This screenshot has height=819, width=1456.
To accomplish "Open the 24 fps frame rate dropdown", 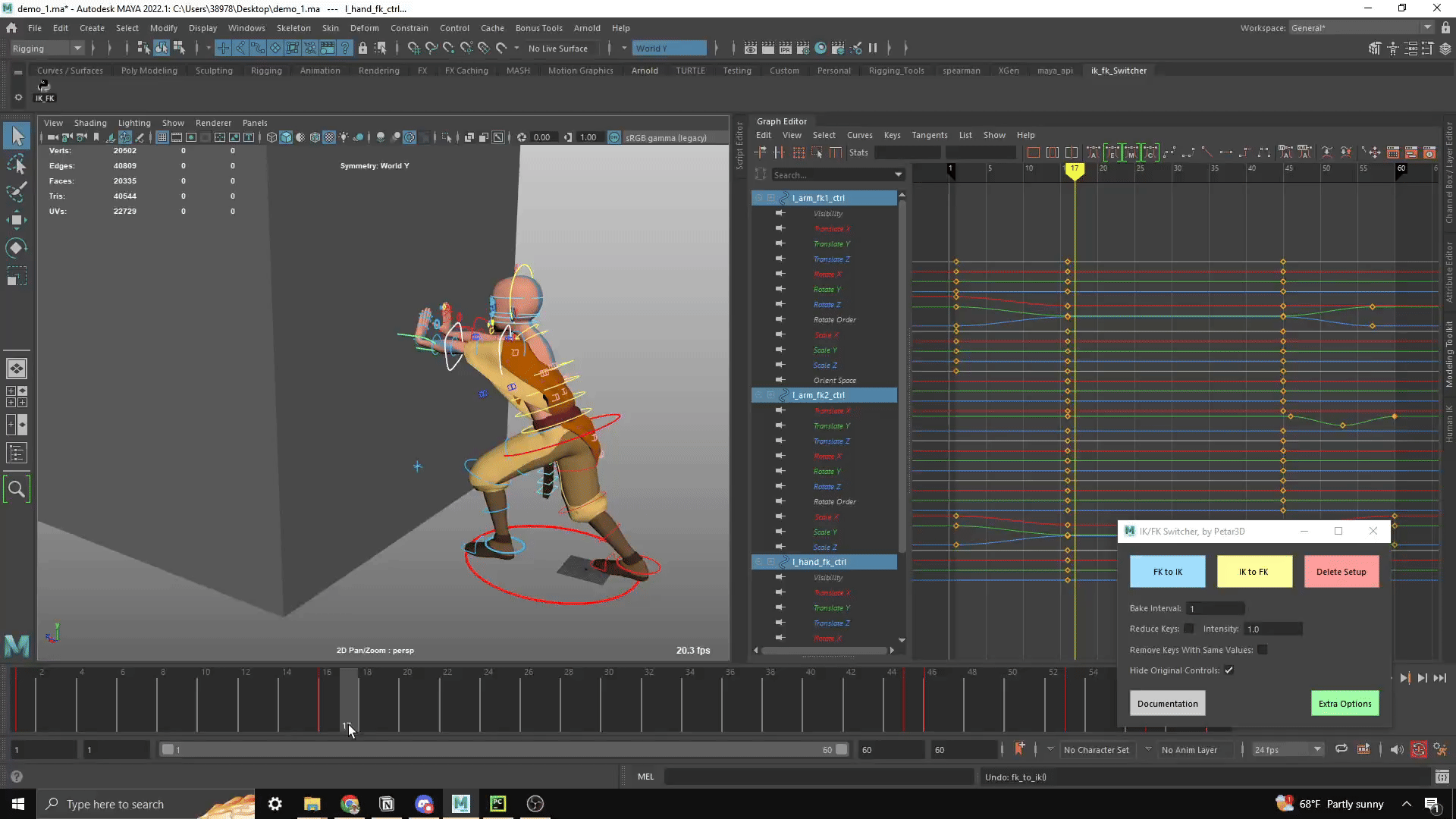I will pos(1287,750).
